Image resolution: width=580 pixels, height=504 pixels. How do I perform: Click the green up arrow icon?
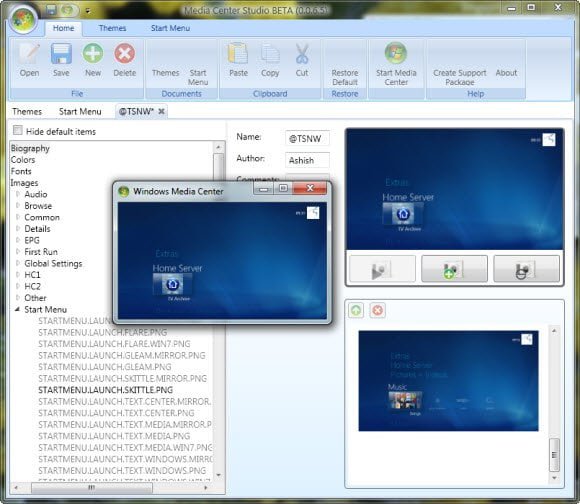click(x=356, y=310)
